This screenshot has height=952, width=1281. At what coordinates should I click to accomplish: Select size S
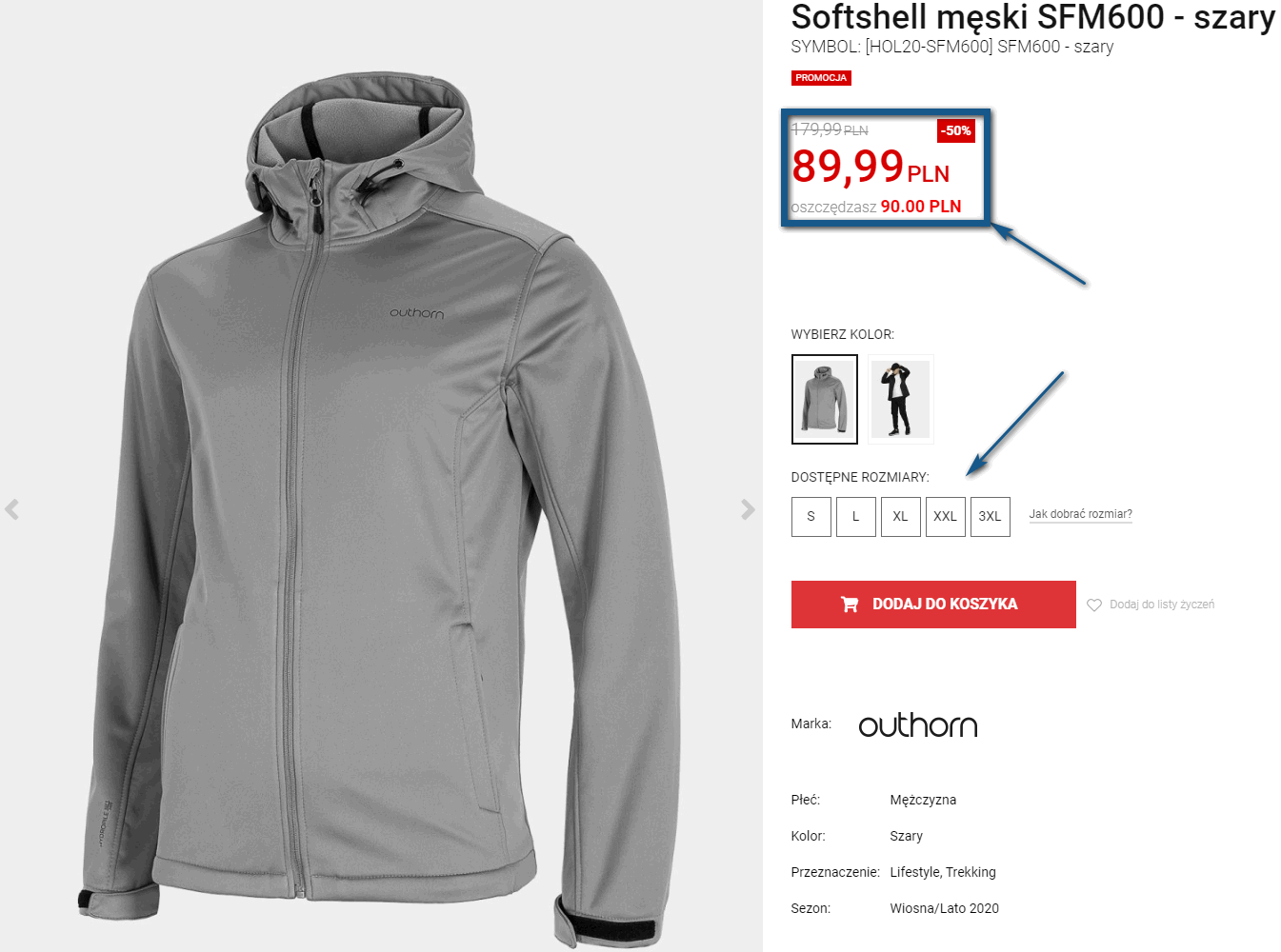tap(811, 517)
